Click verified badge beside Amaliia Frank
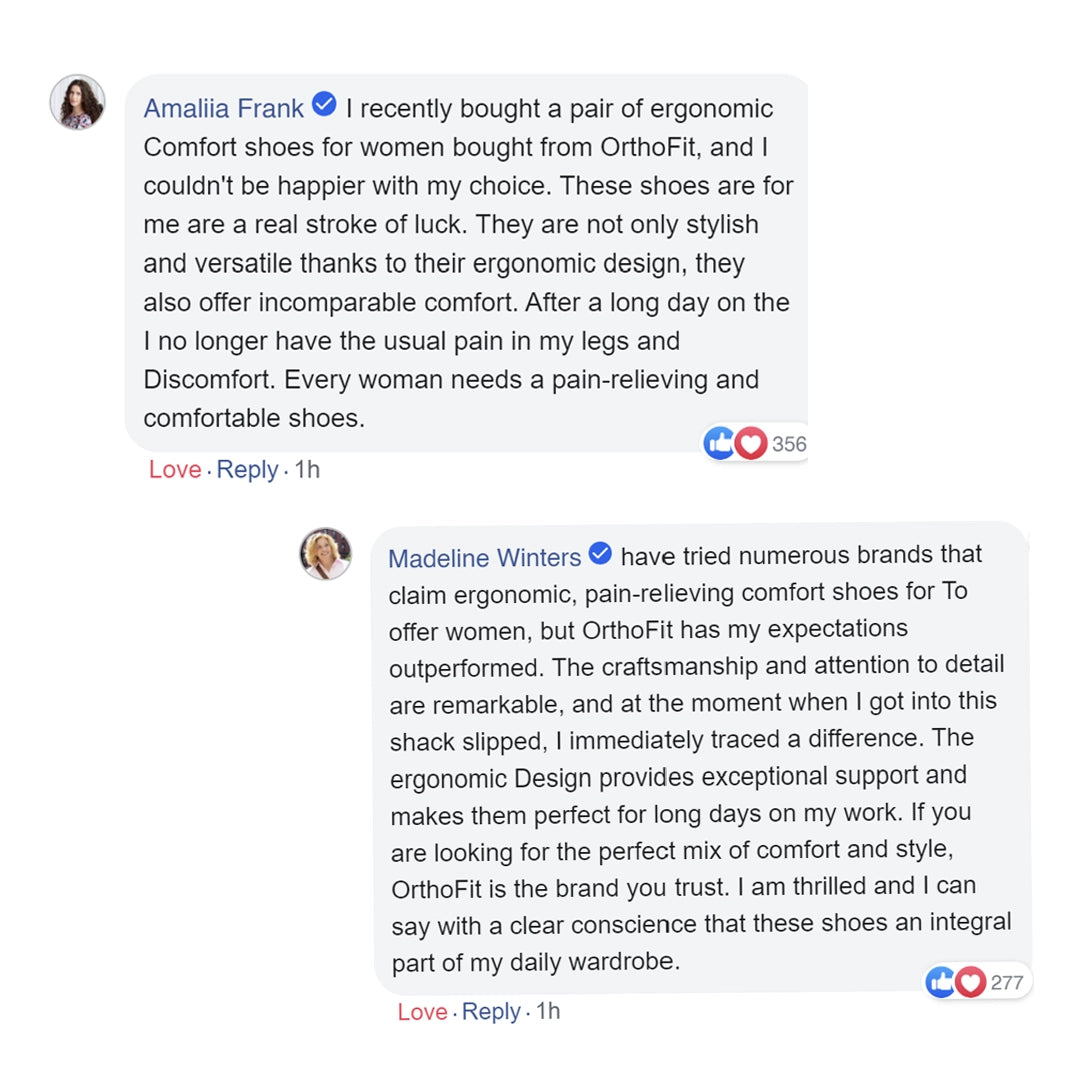1080x1080 pixels. click(x=324, y=105)
